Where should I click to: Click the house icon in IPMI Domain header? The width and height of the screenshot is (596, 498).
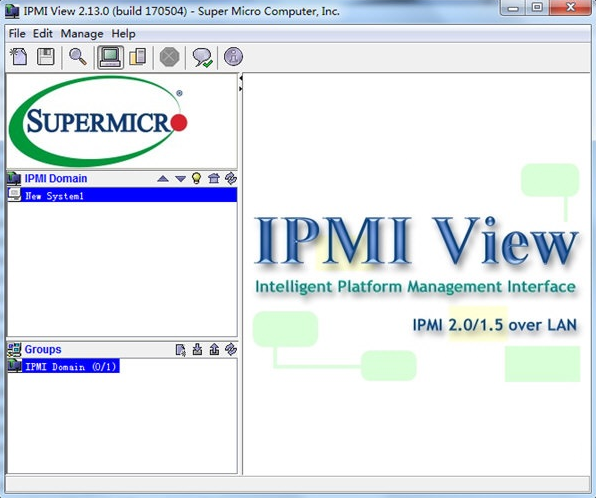coord(214,178)
